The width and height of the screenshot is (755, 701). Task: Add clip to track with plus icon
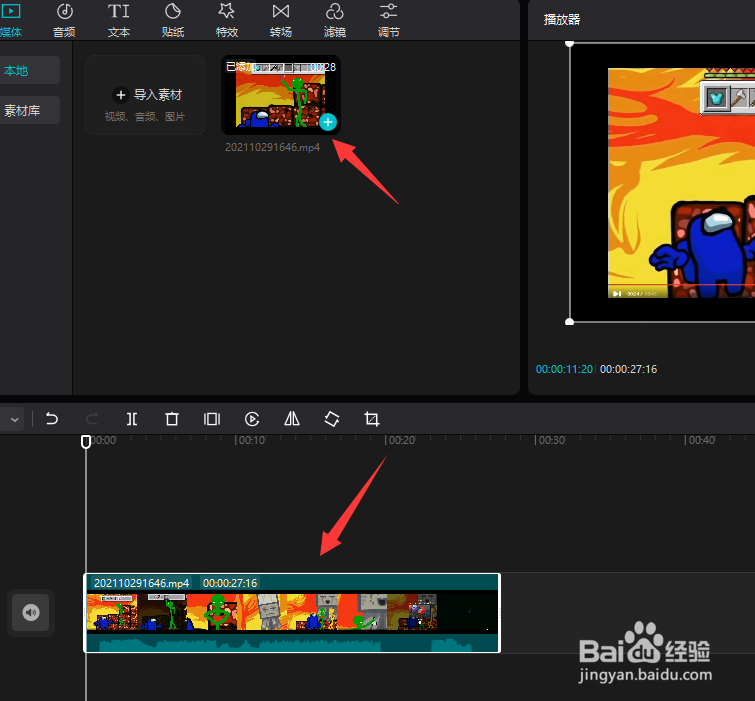pyautogui.click(x=328, y=122)
